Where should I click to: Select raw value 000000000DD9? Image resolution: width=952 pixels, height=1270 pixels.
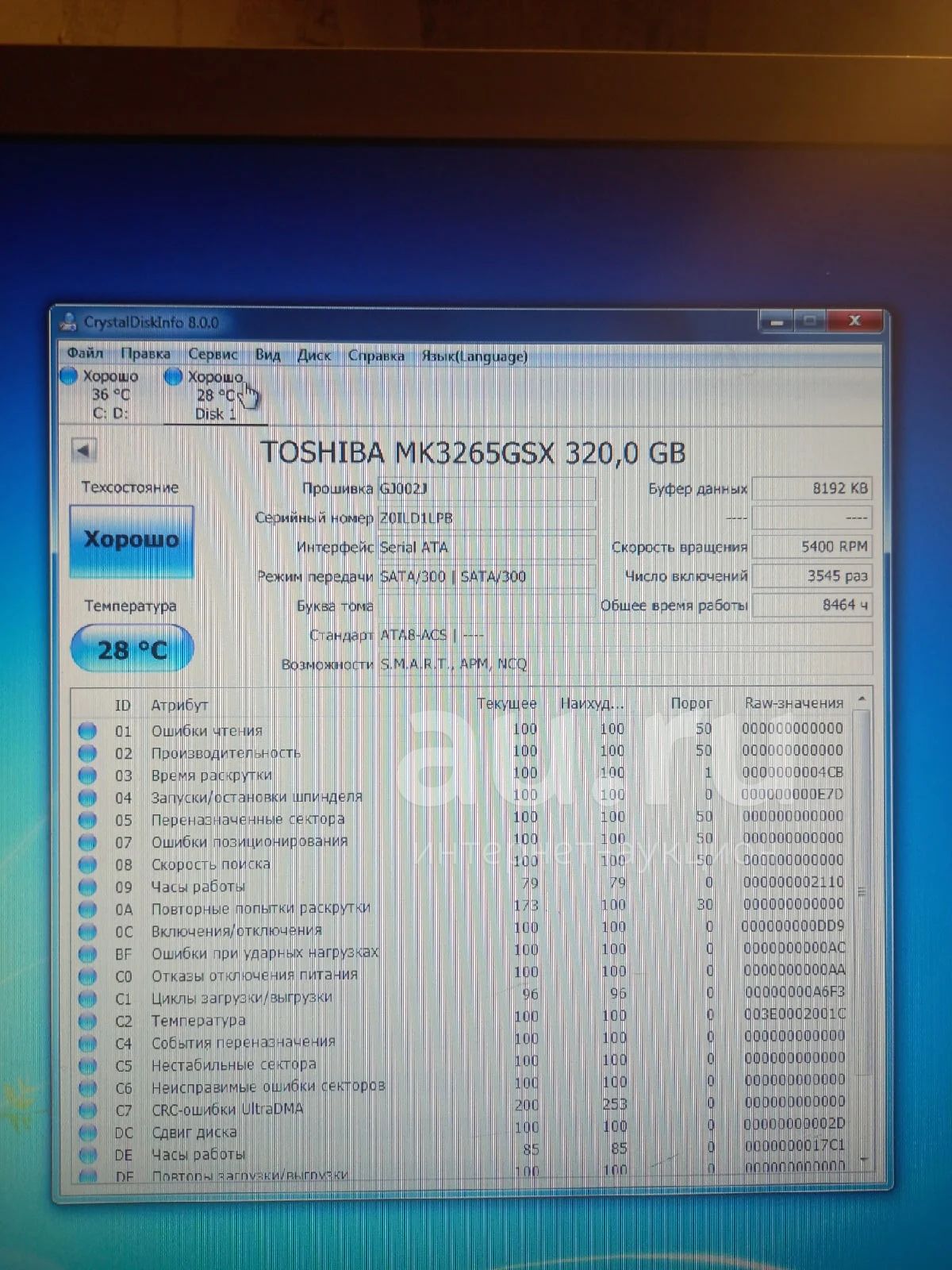tap(793, 926)
